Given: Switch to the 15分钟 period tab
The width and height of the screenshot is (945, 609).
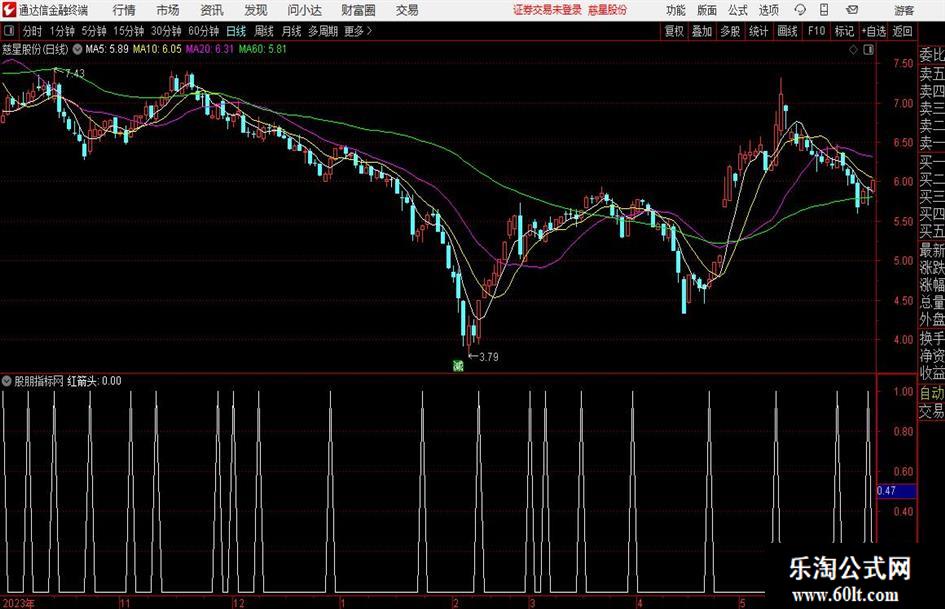Looking at the screenshot, I should (129, 31).
